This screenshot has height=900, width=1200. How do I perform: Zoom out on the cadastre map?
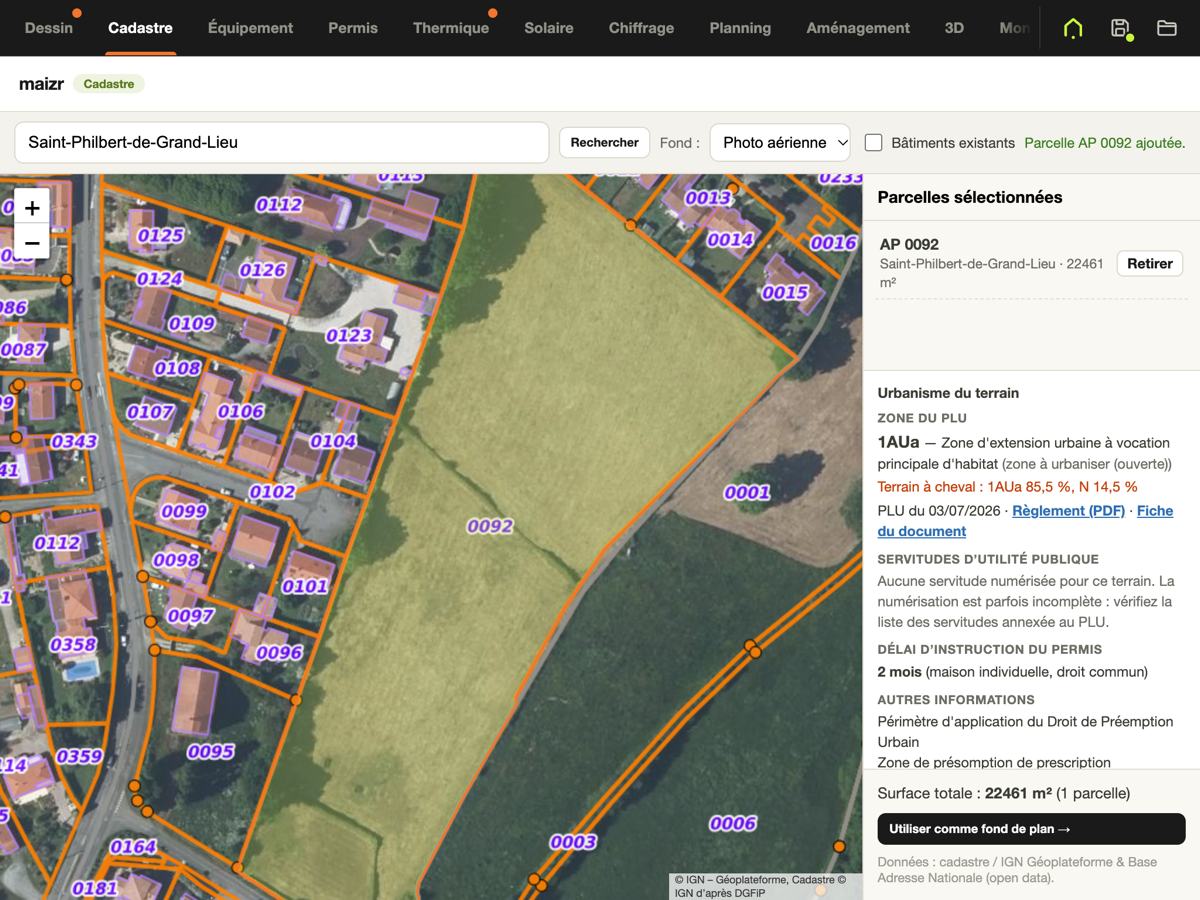pos(32,242)
